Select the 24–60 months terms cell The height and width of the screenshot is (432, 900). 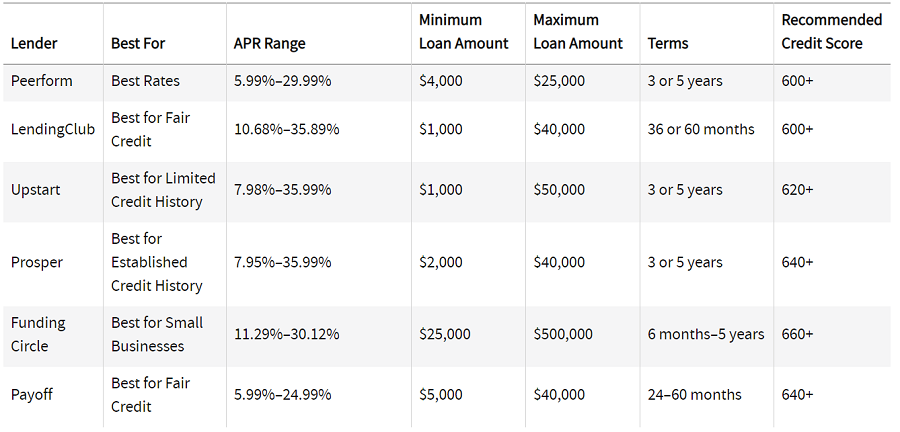(695, 395)
